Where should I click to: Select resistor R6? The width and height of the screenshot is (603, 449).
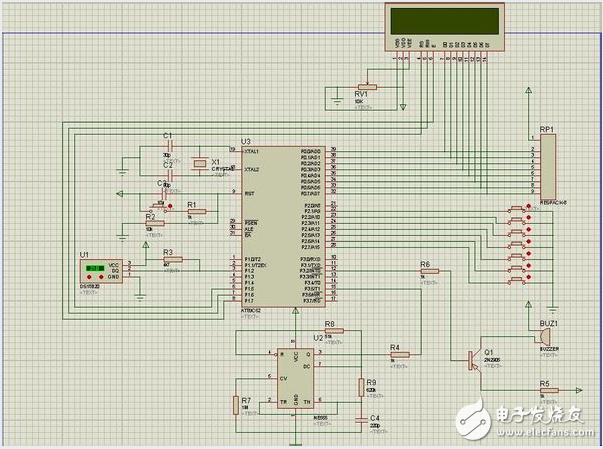coord(430,273)
